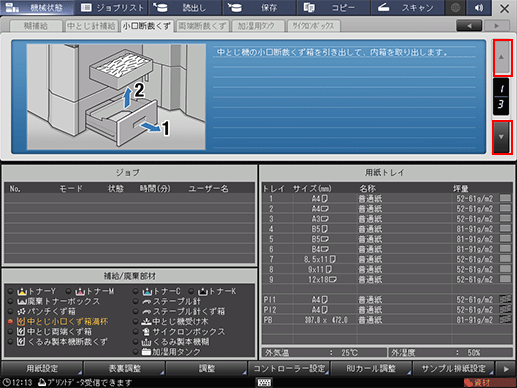
Task: Click the status indicator beside サイクロンボックス
Action: [x=135, y=332]
